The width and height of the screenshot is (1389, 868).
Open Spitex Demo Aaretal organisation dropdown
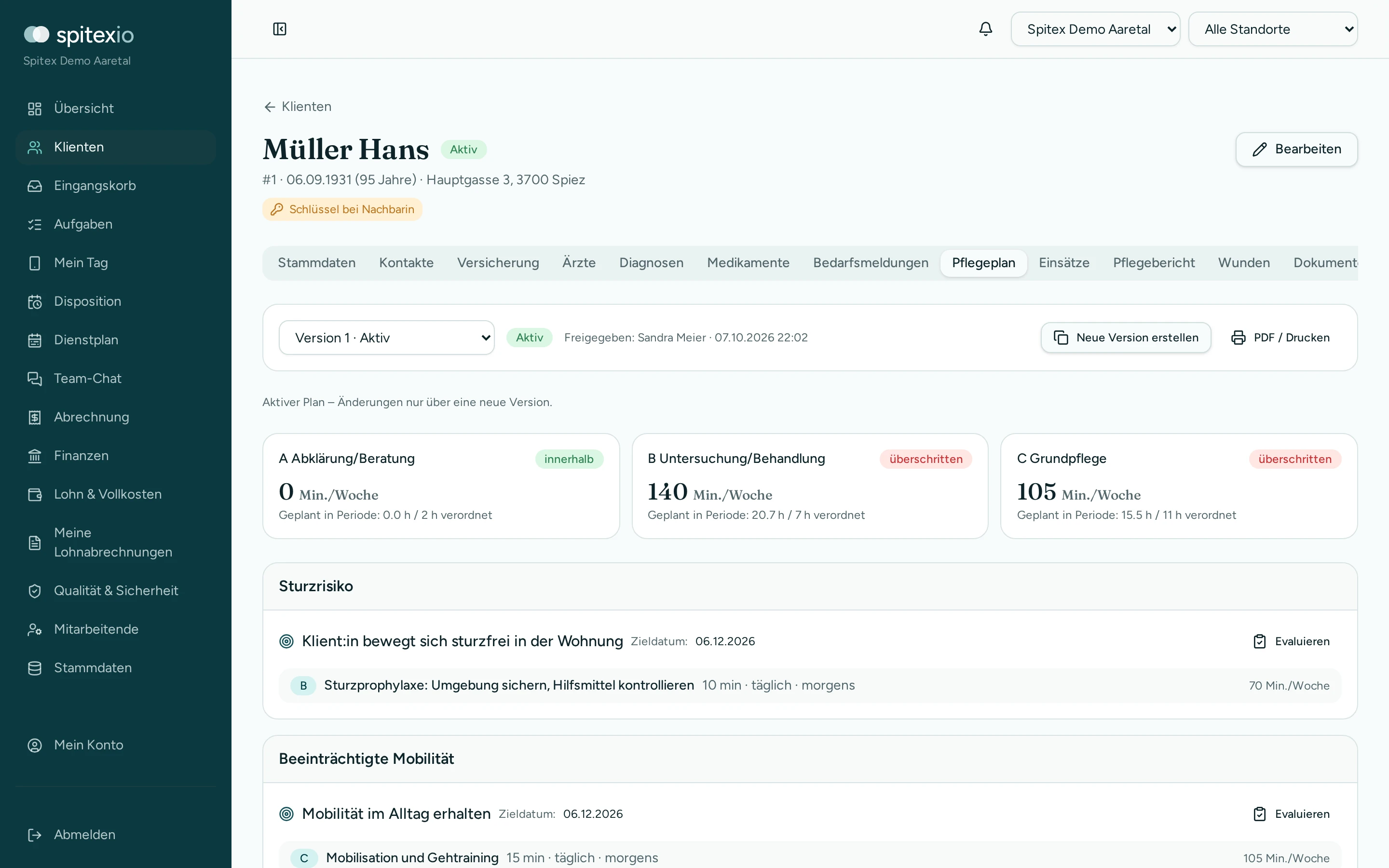pos(1095,29)
